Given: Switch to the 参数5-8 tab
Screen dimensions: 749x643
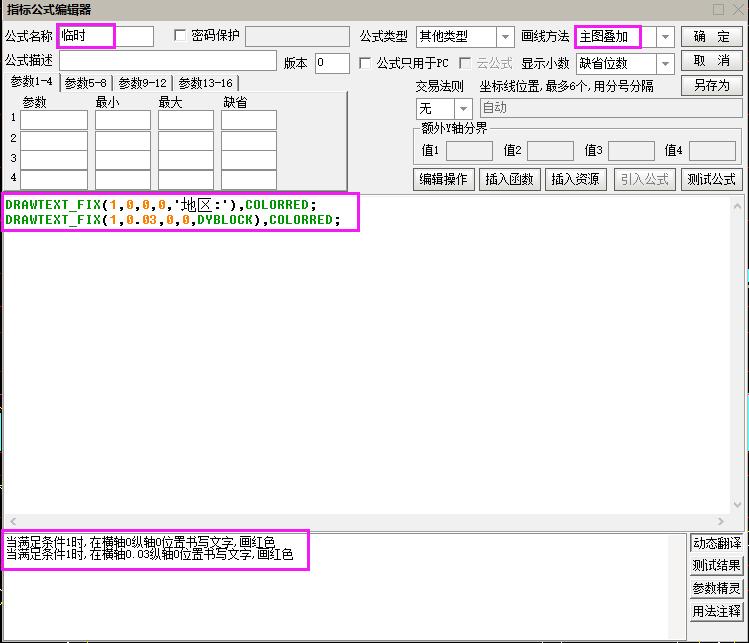Looking at the screenshot, I should [x=86, y=83].
